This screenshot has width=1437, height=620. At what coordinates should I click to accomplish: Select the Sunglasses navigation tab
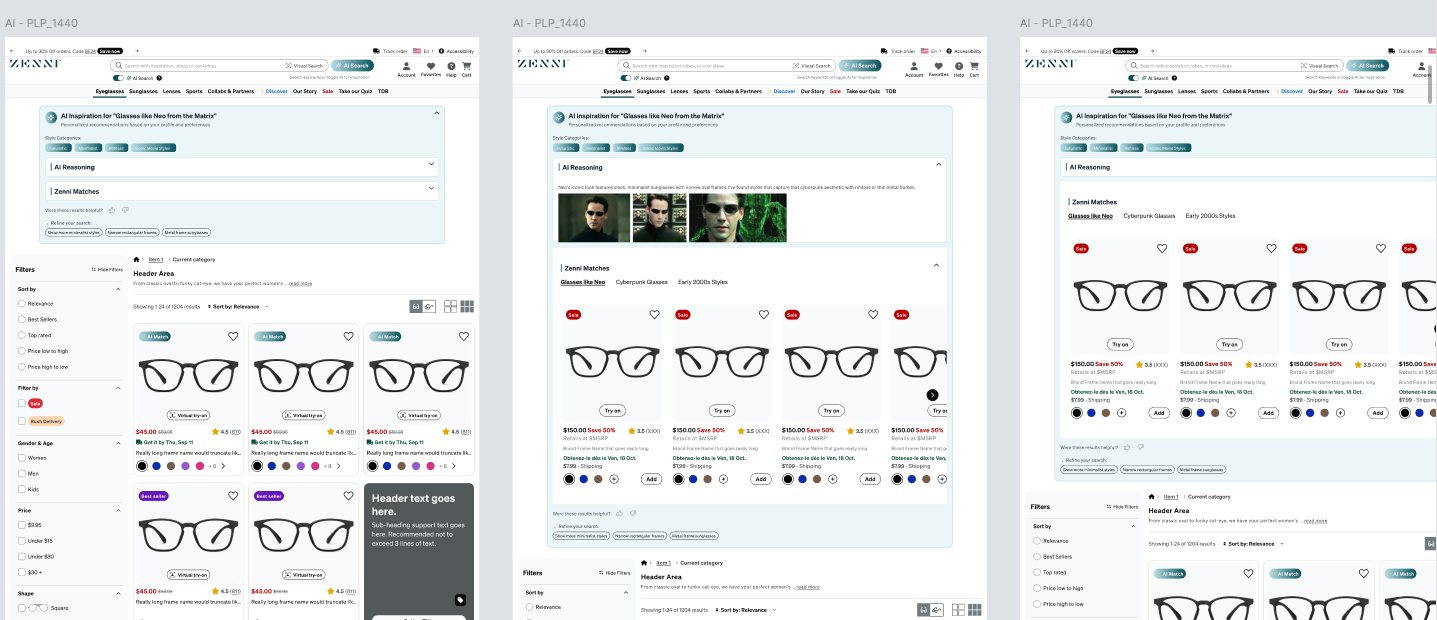pos(142,91)
